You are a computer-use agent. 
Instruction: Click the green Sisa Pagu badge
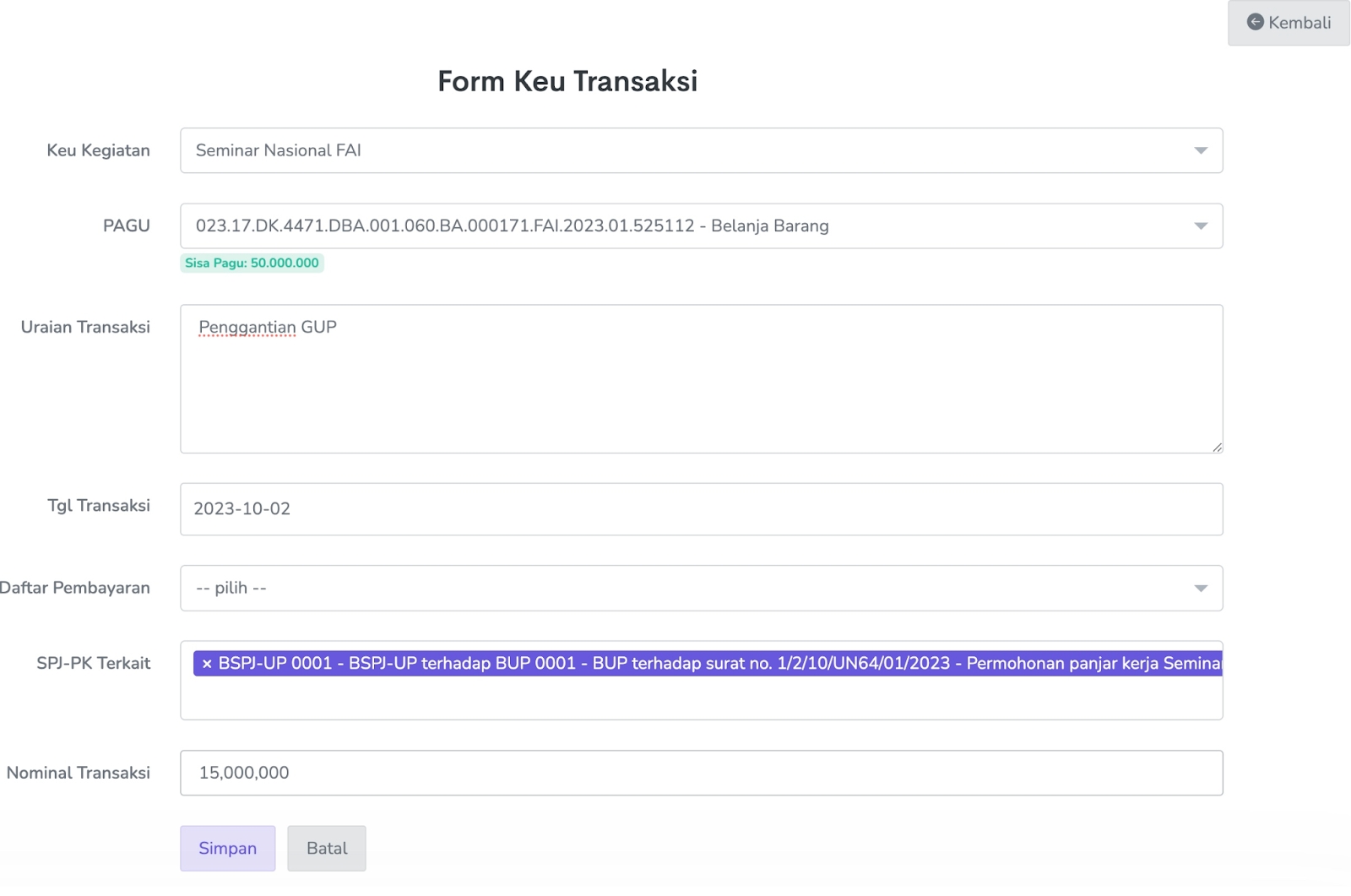[x=252, y=263]
